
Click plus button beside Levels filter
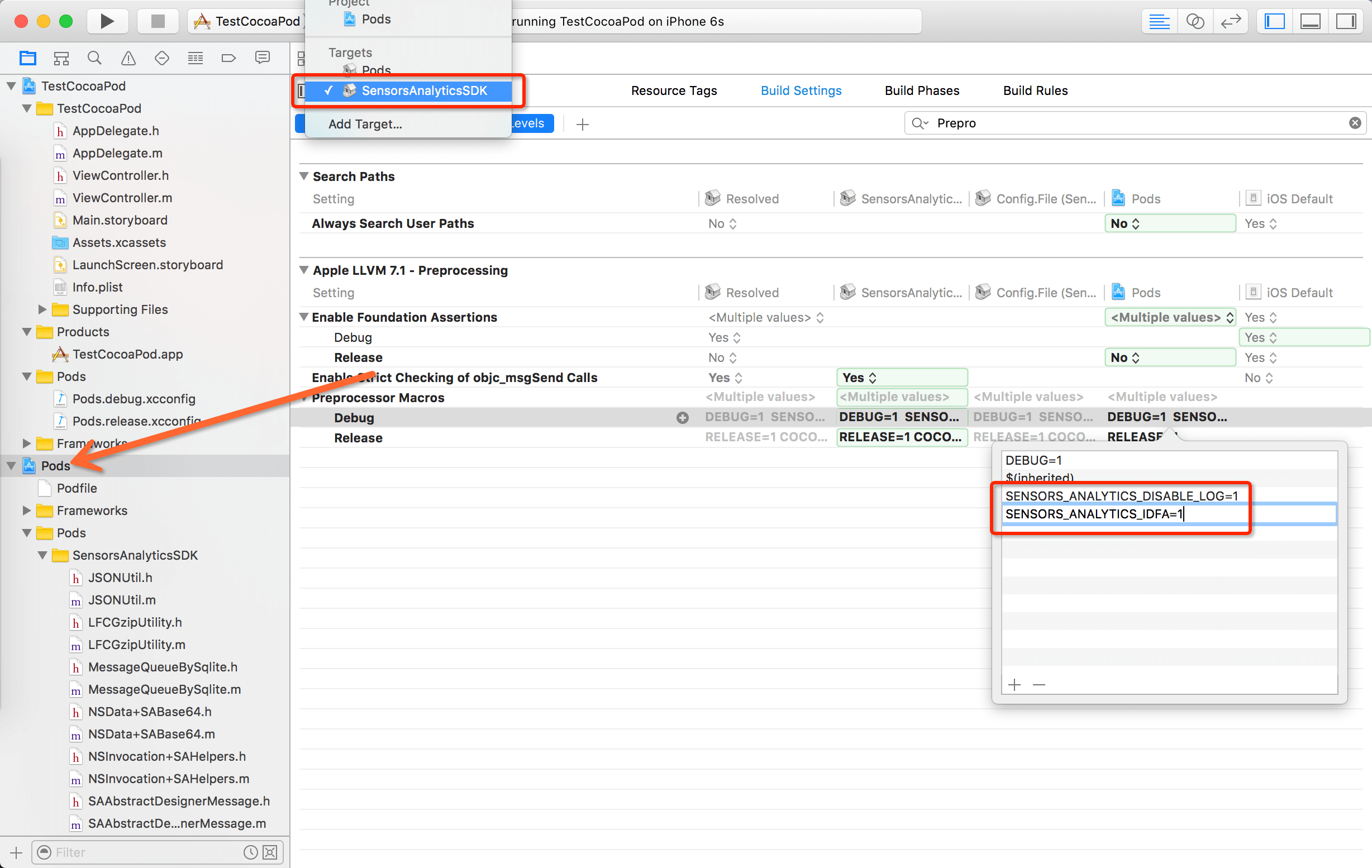tap(582, 124)
